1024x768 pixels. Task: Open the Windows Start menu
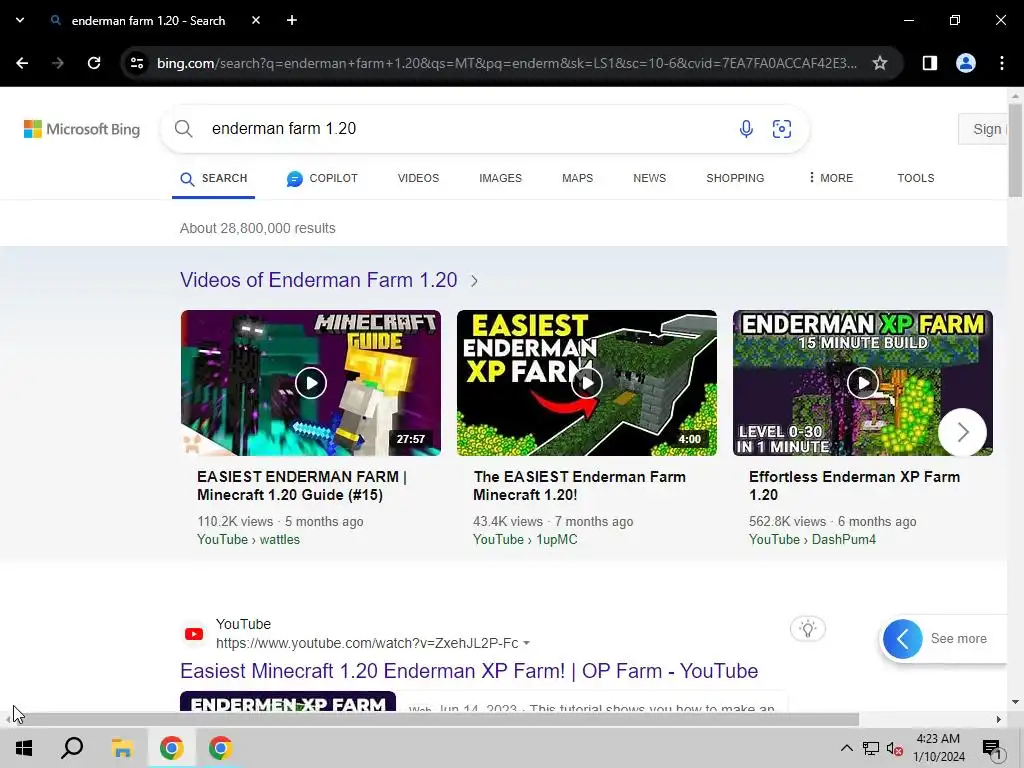[24, 748]
